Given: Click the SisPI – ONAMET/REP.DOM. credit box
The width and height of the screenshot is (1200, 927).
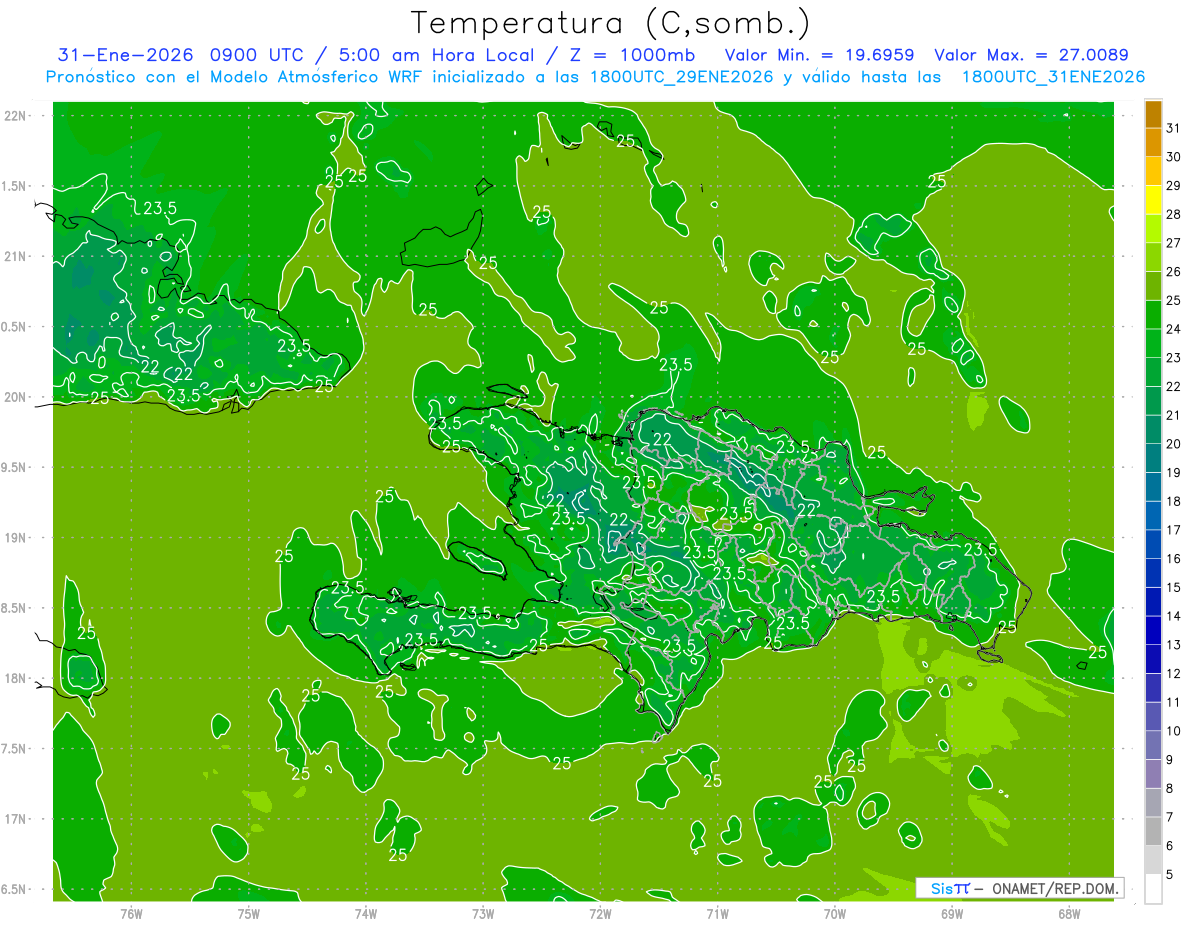Looking at the screenshot, I should [x=1019, y=888].
